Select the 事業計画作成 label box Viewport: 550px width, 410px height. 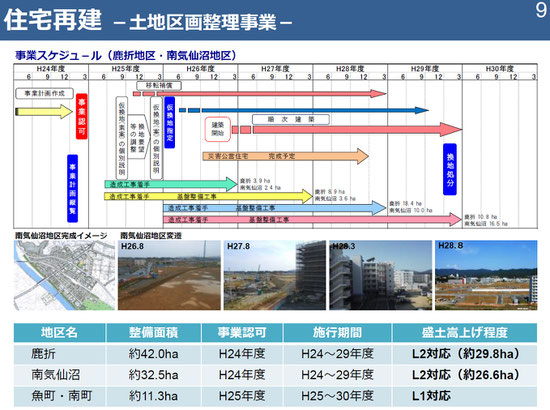[45, 93]
